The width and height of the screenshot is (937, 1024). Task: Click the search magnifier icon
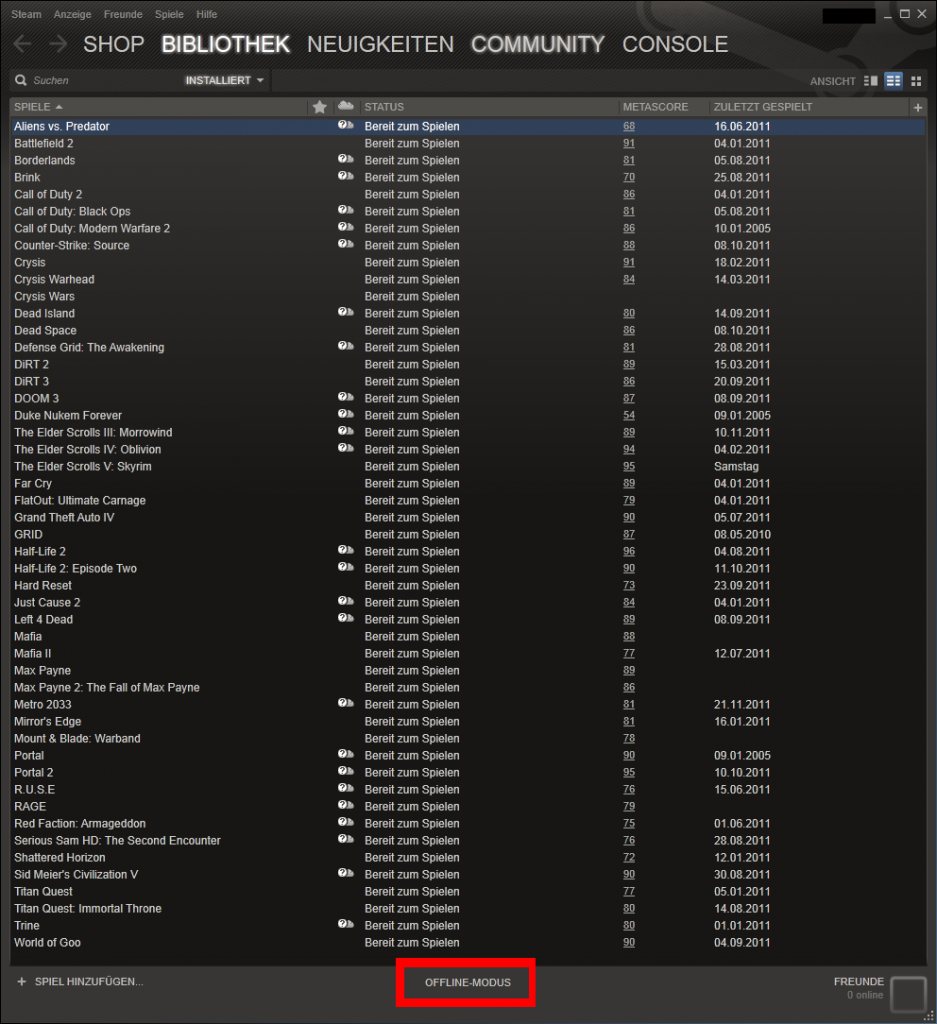(21, 80)
